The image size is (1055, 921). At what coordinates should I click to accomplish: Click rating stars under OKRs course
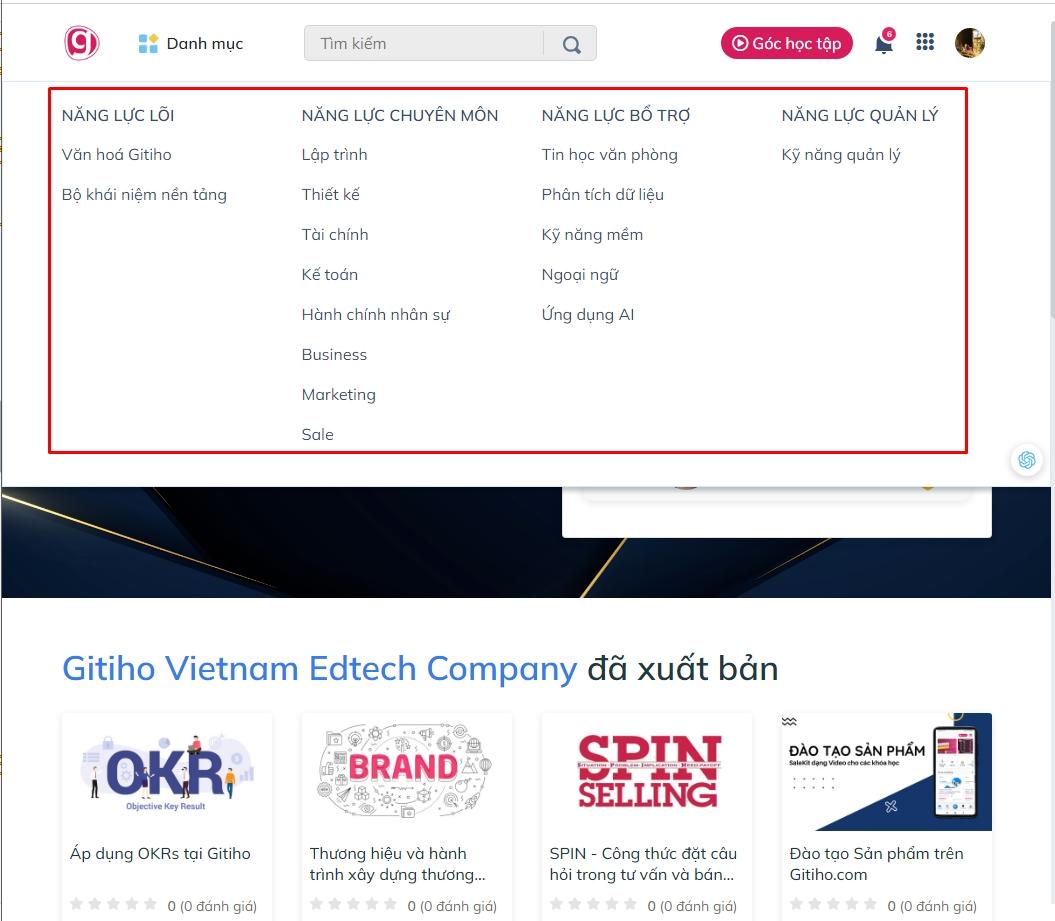click(114, 904)
